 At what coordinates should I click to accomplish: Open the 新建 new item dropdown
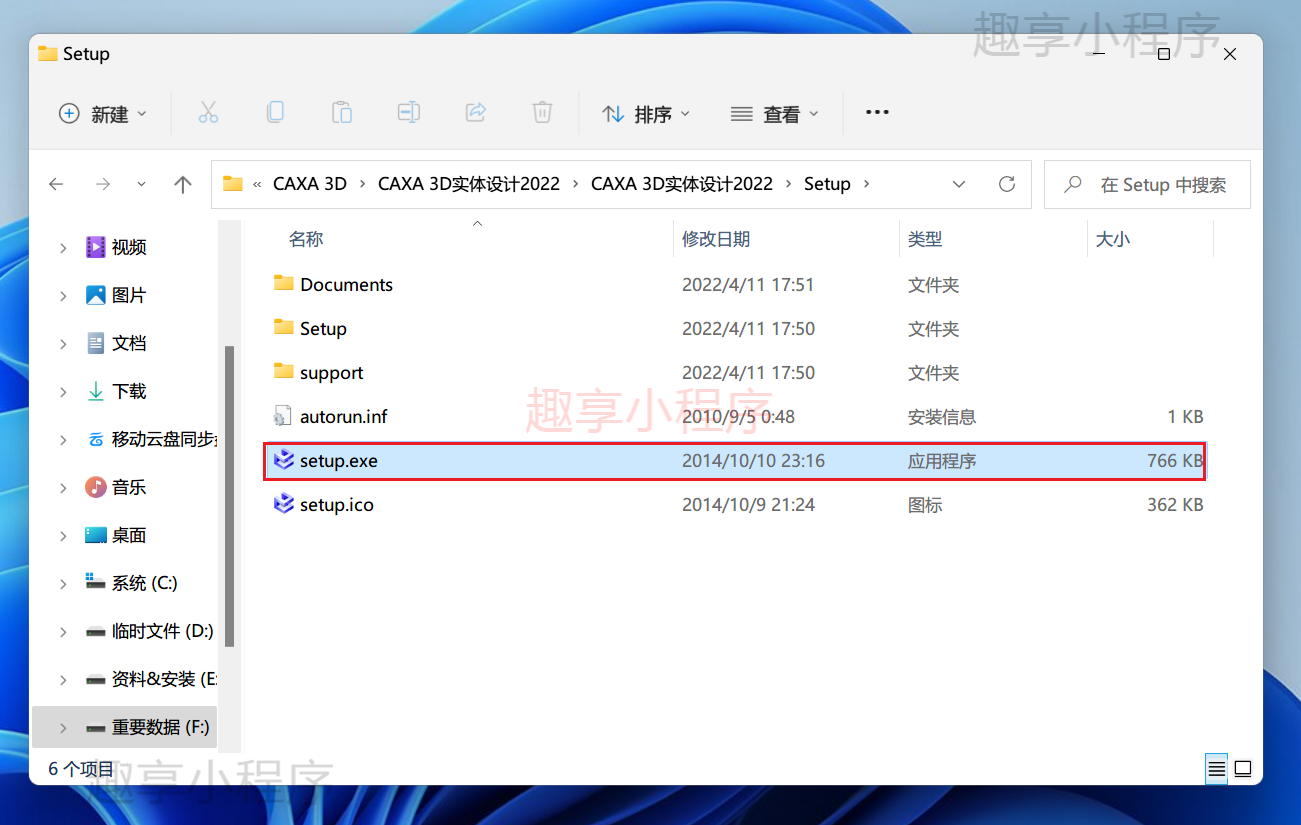[x=103, y=113]
